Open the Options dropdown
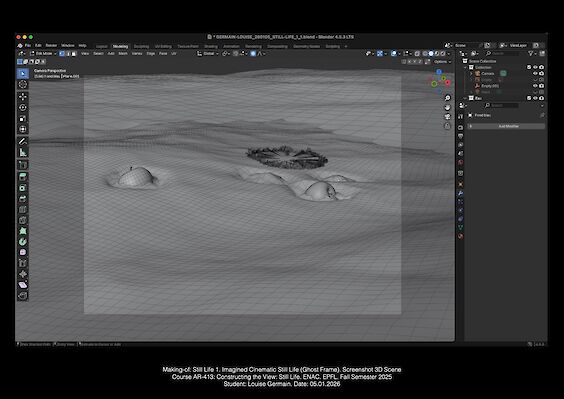 click(x=442, y=62)
